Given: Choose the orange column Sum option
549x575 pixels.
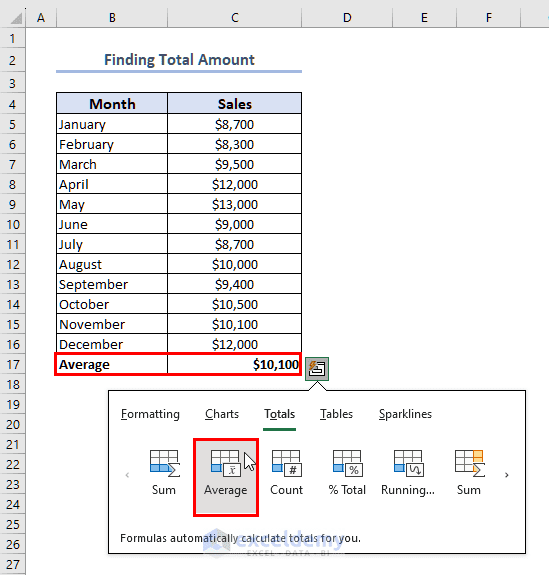Looking at the screenshot, I should coord(469,473).
